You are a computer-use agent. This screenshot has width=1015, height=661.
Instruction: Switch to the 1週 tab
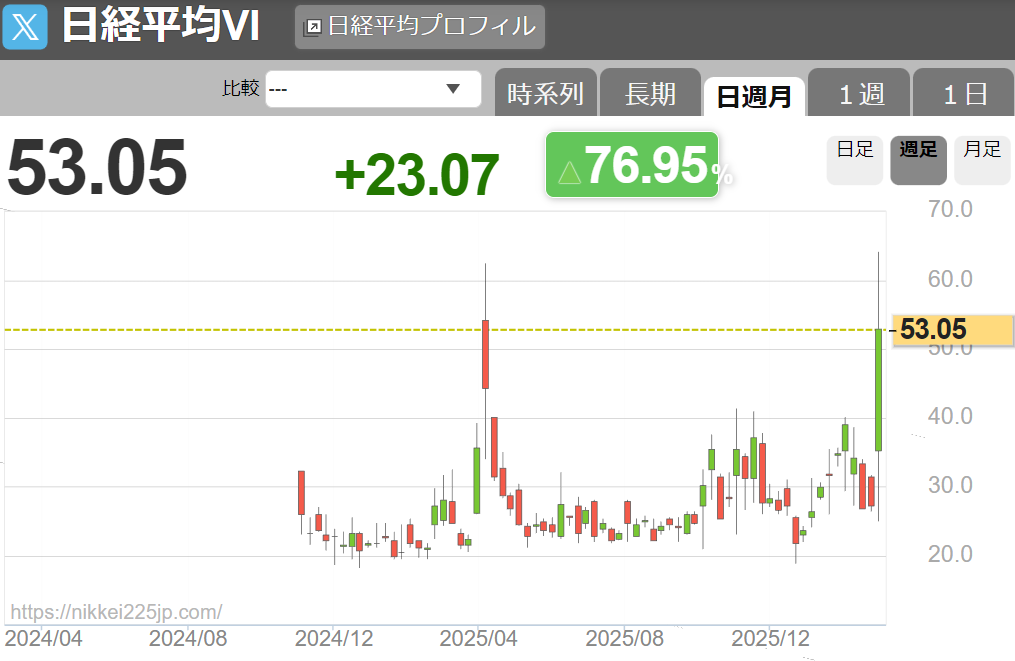tap(859, 95)
